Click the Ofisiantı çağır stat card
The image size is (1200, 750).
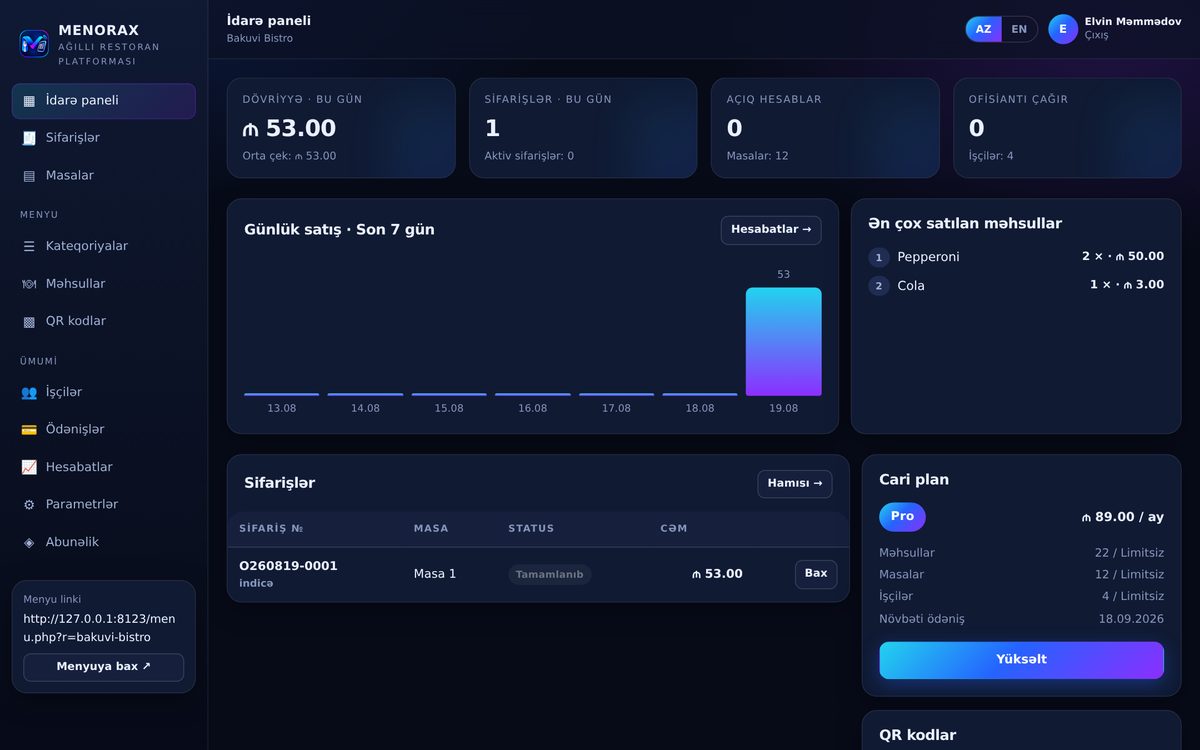[1067, 128]
